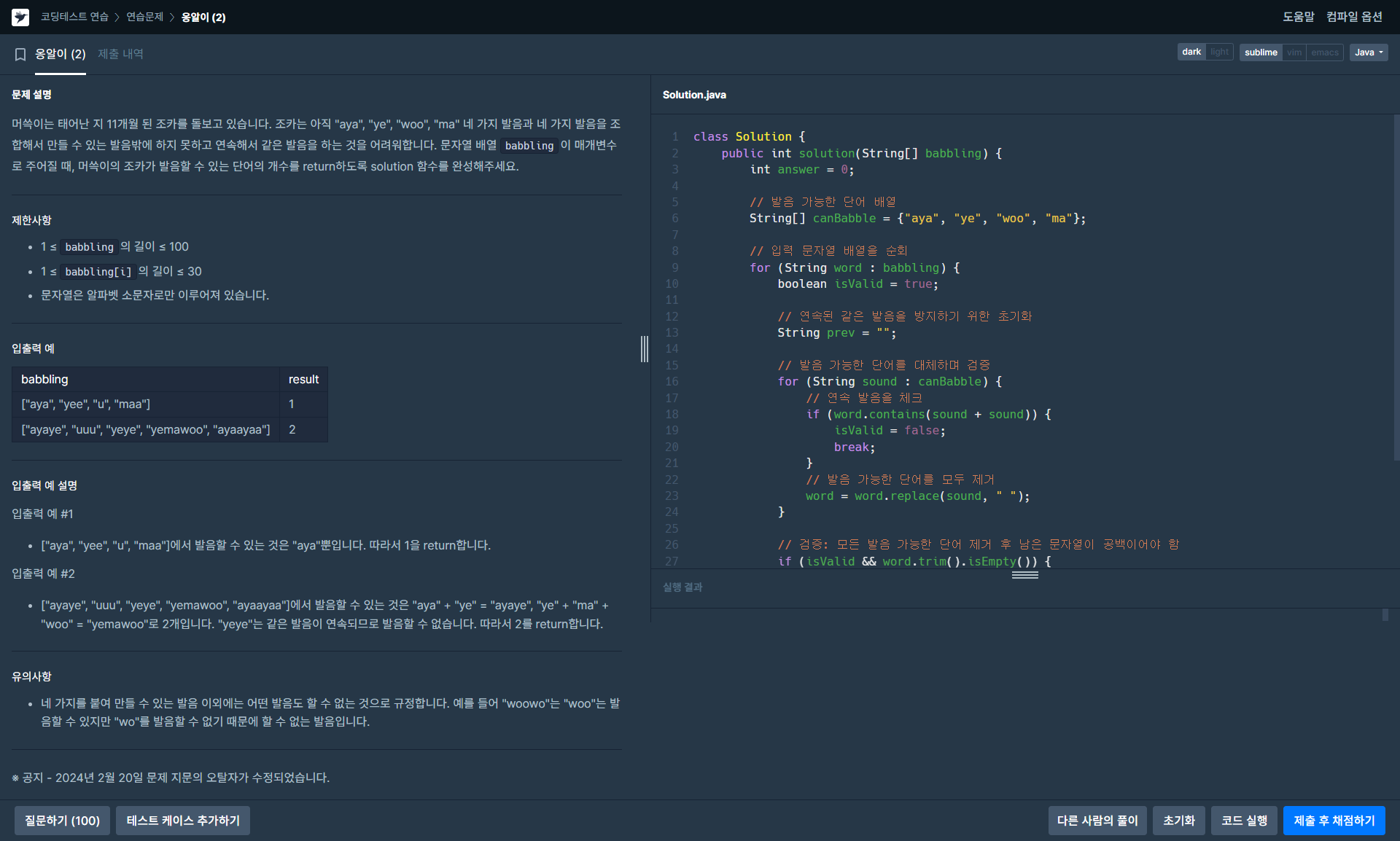Select sublime keybinding mode

tap(1261, 52)
